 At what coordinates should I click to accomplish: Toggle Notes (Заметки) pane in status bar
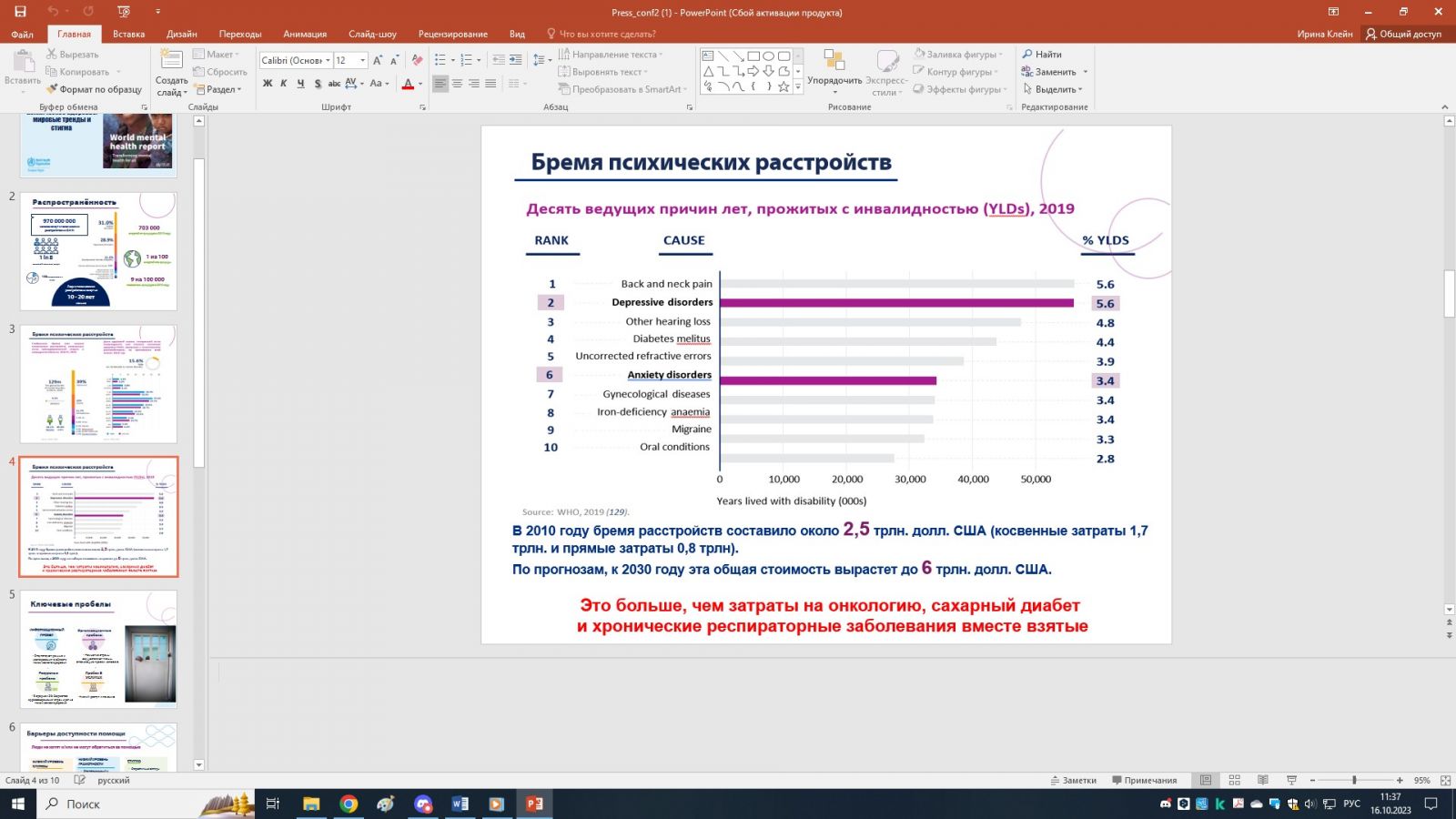tap(1074, 780)
